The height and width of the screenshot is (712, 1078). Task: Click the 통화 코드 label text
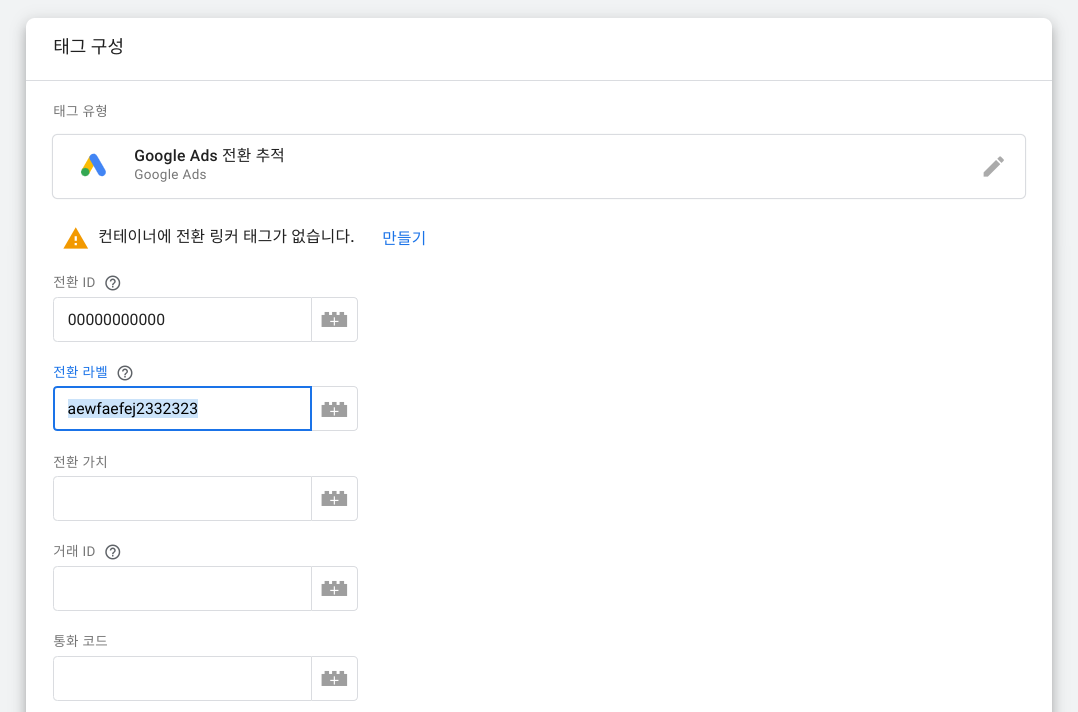pyautogui.click(x=80, y=641)
